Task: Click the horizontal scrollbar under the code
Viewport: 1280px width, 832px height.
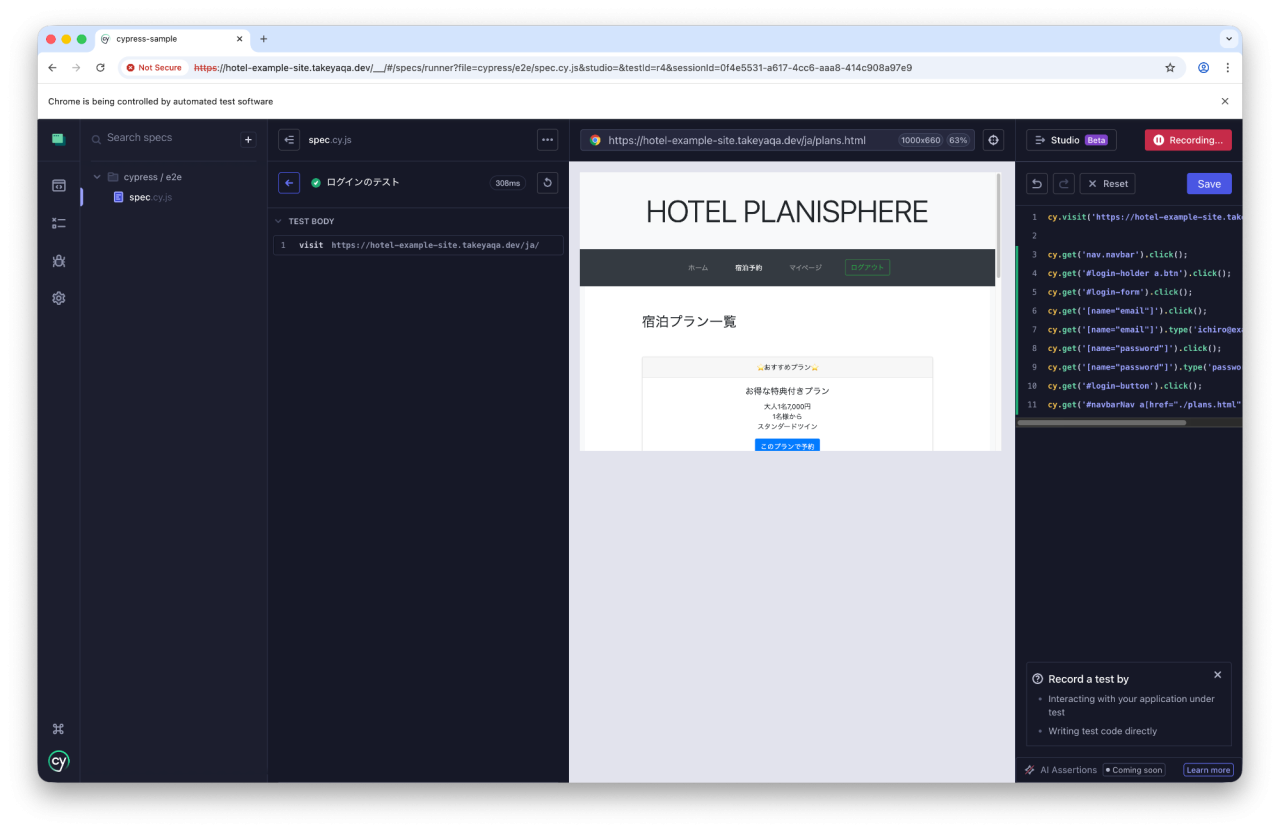Action: pos(1101,423)
